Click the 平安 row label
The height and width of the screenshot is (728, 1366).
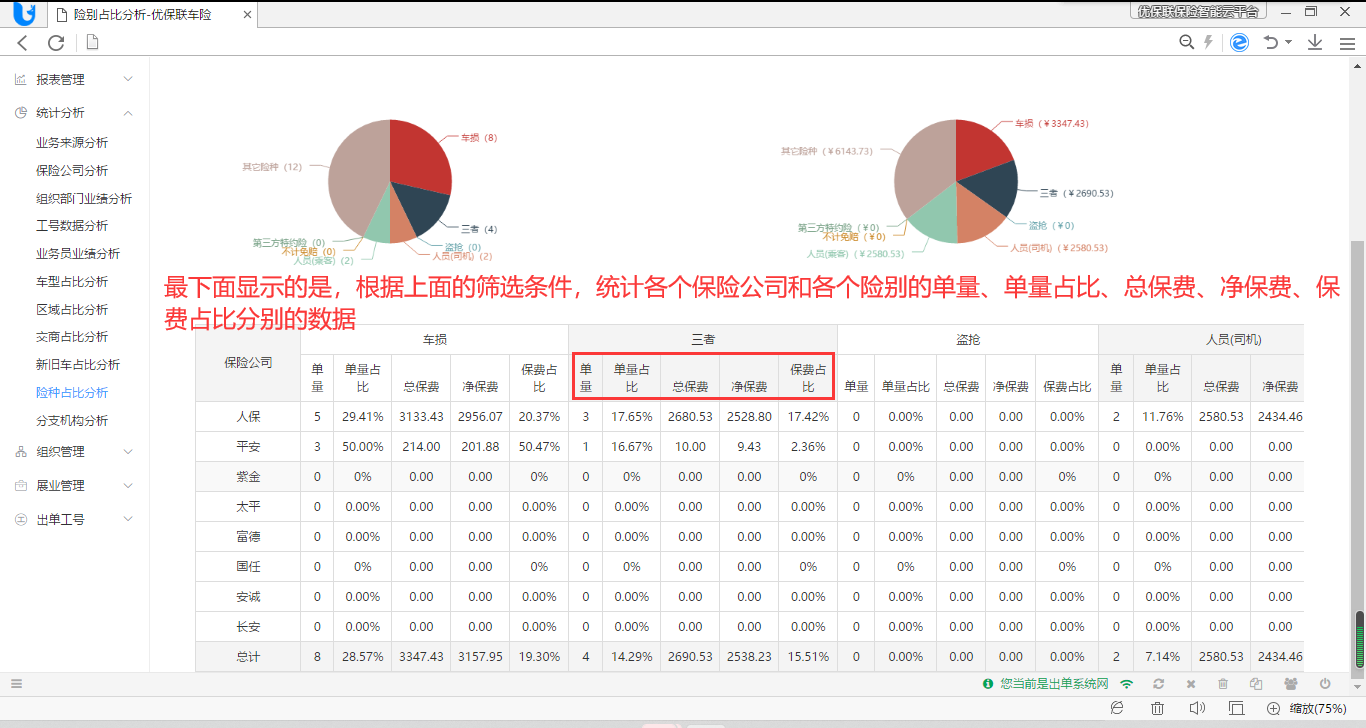click(248, 447)
